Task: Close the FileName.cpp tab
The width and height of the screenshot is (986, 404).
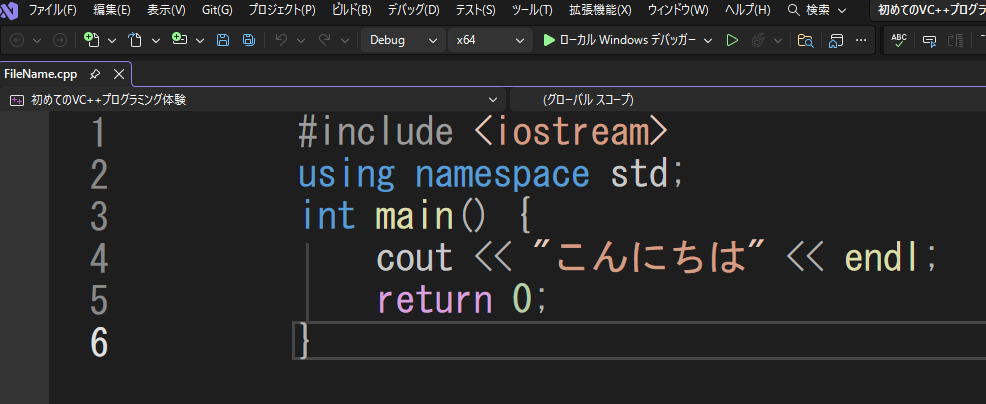Action: (x=119, y=75)
